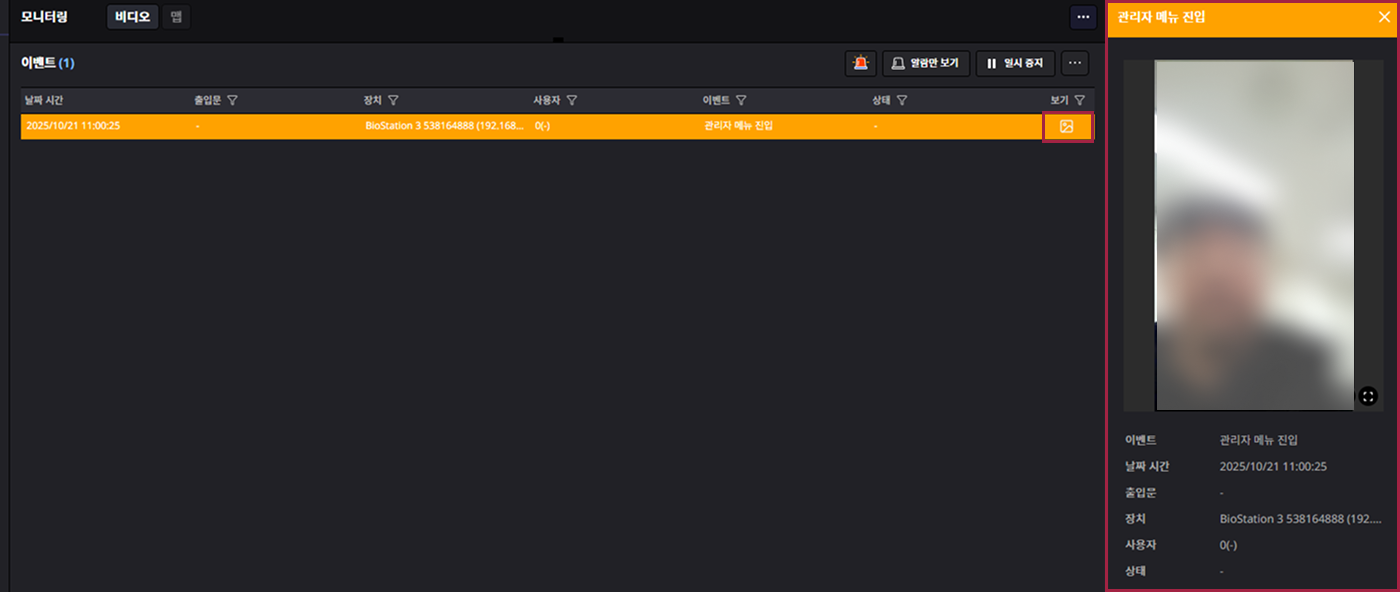The image size is (1400, 592).
Task: Filter by 장치 column funnel icon
Action: pyautogui.click(x=393, y=100)
